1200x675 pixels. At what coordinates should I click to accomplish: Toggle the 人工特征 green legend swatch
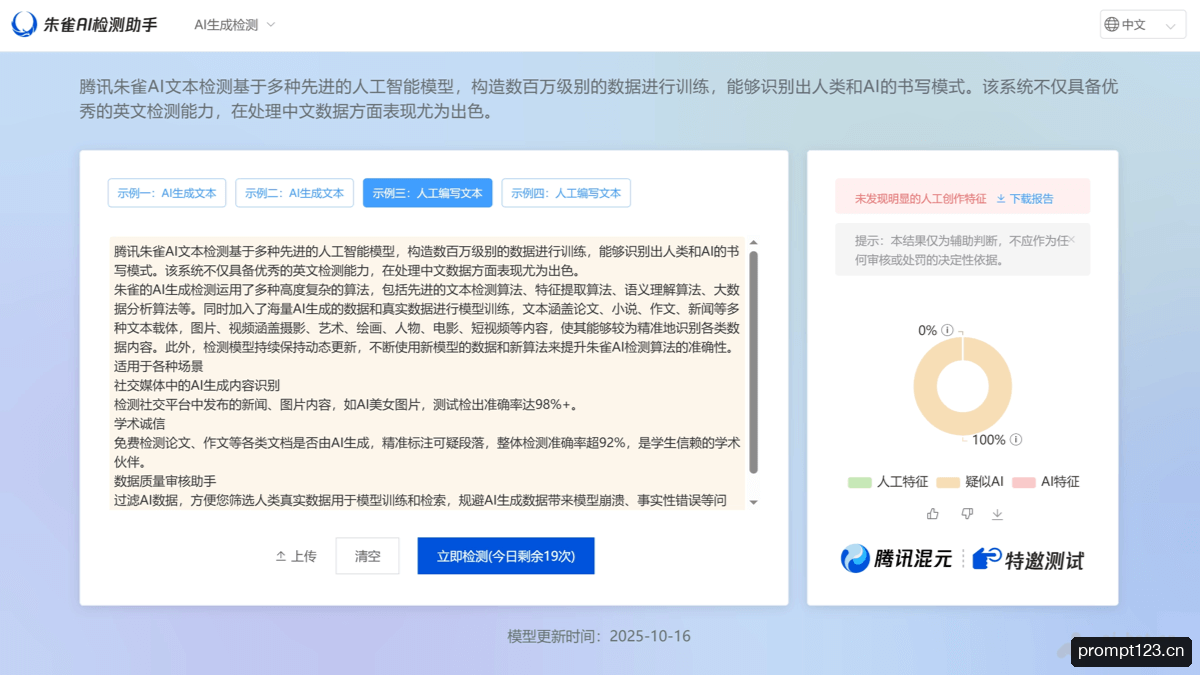(860, 482)
